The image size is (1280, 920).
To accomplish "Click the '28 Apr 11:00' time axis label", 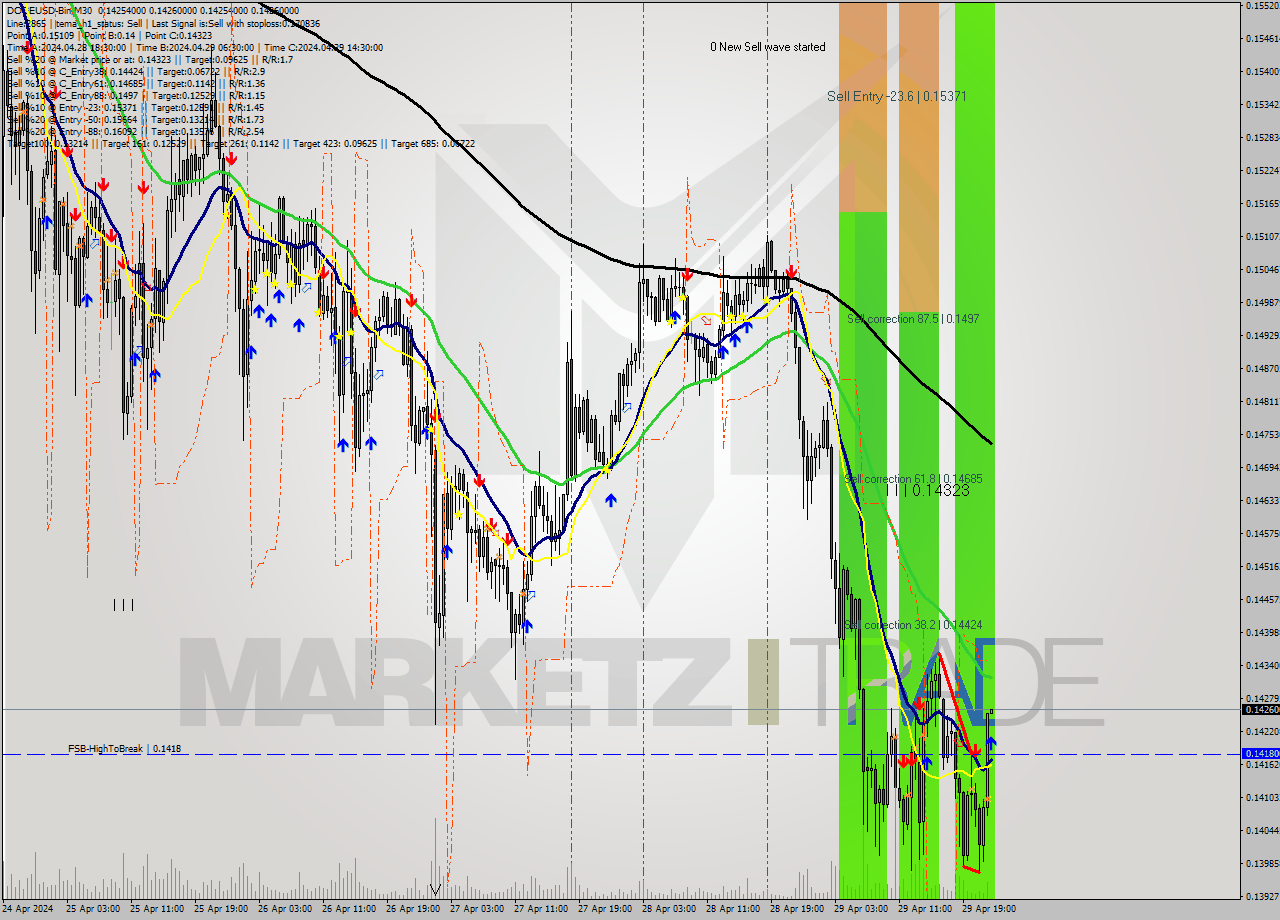I will 733,909.
